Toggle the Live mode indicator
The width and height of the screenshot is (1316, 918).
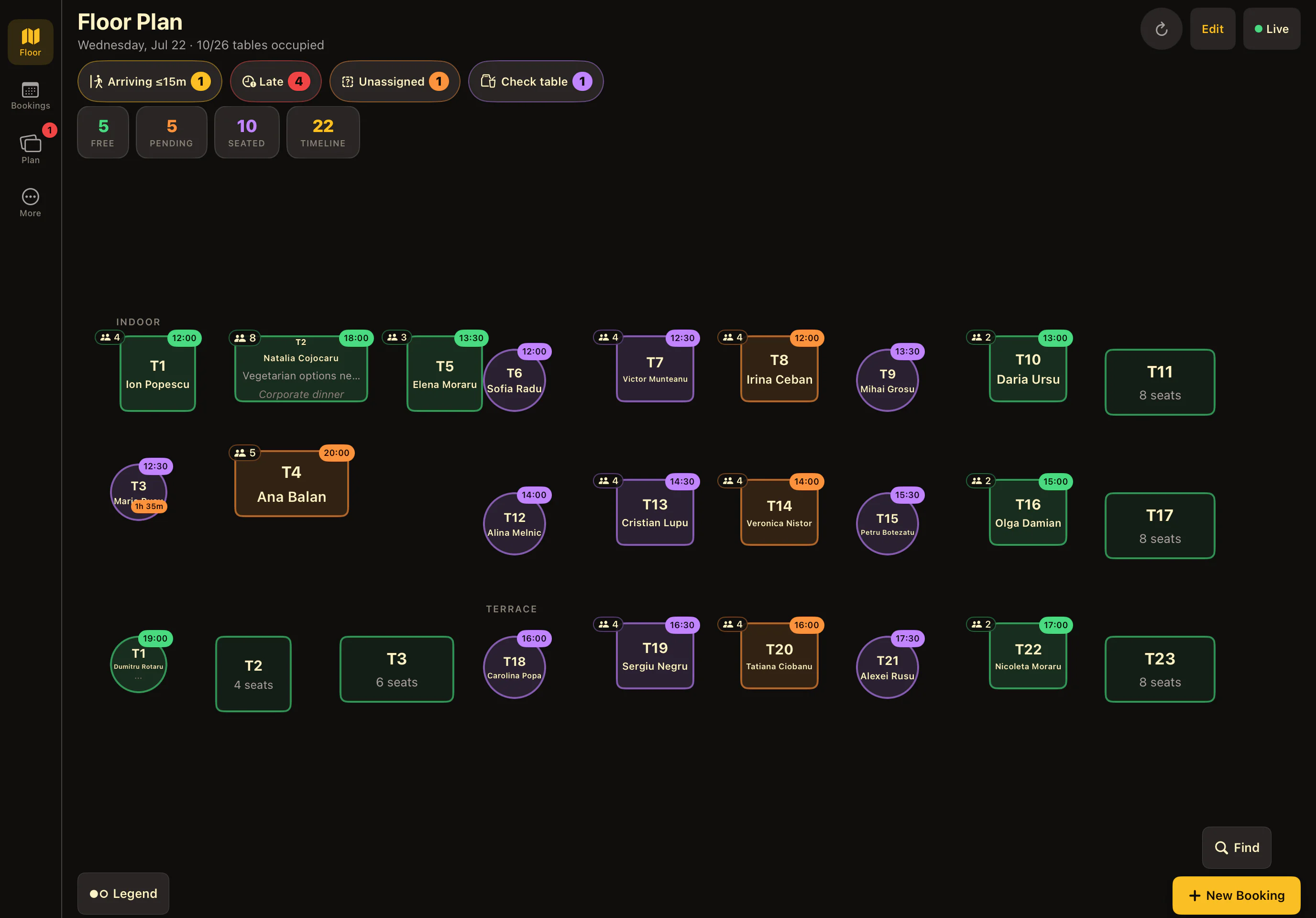click(1272, 29)
